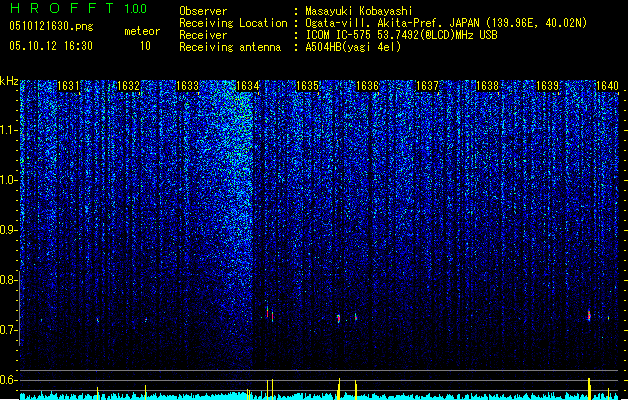Click the HROFFT 1.0.0 title text
Viewport: 629px width, 400px height.
pyautogui.click(x=79, y=8)
